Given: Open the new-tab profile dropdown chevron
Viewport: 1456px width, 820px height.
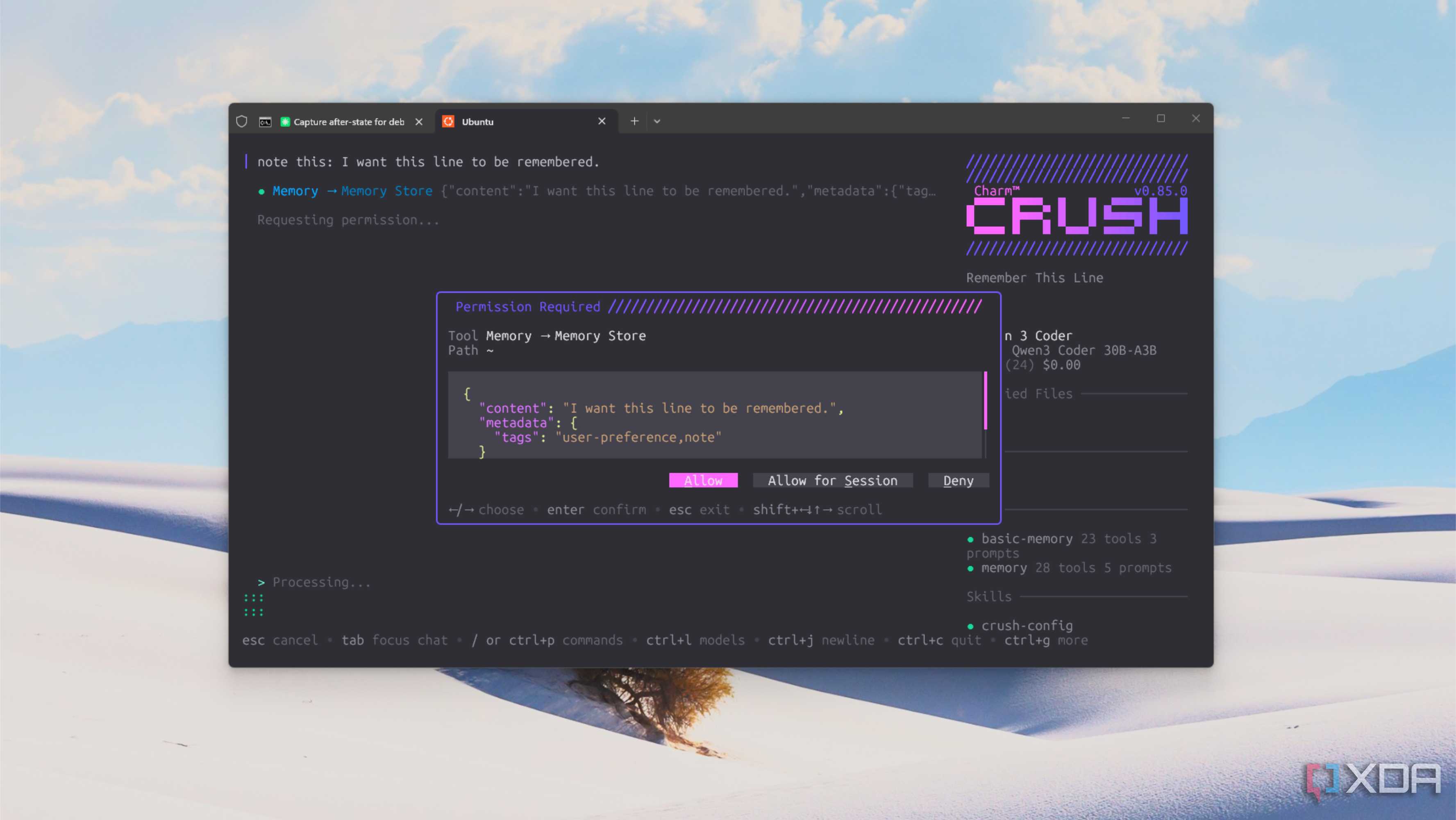Looking at the screenshot, I should pyautogui.click(x=657, y=121).
